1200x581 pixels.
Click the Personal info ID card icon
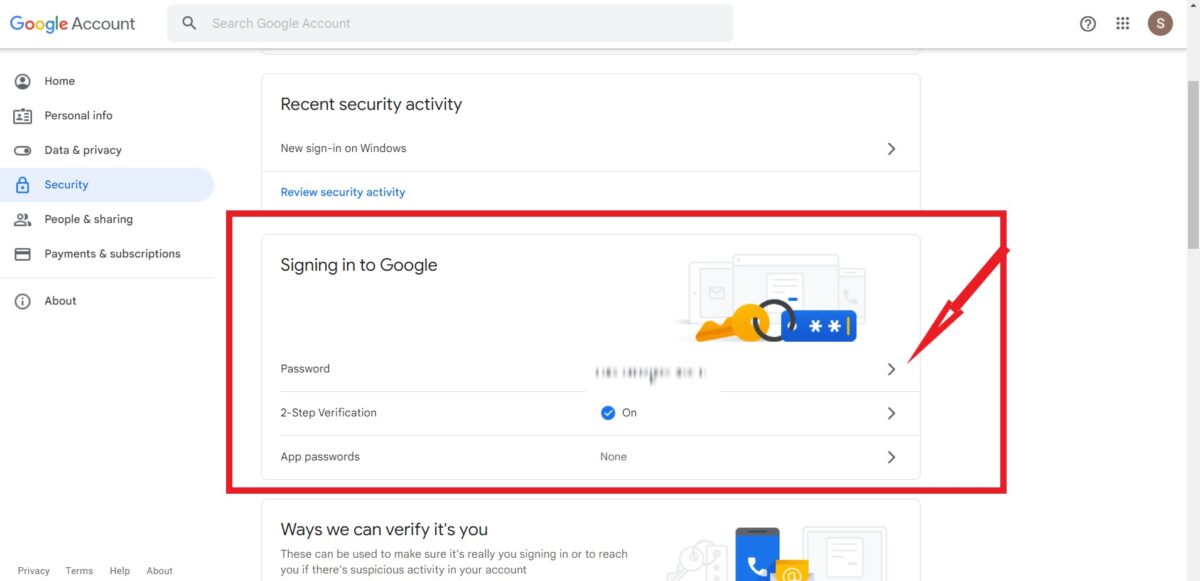[23, 116]
